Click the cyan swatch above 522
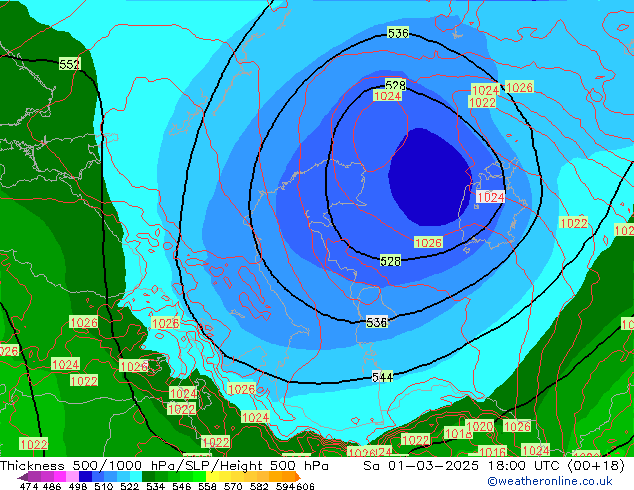 [136, 476]
